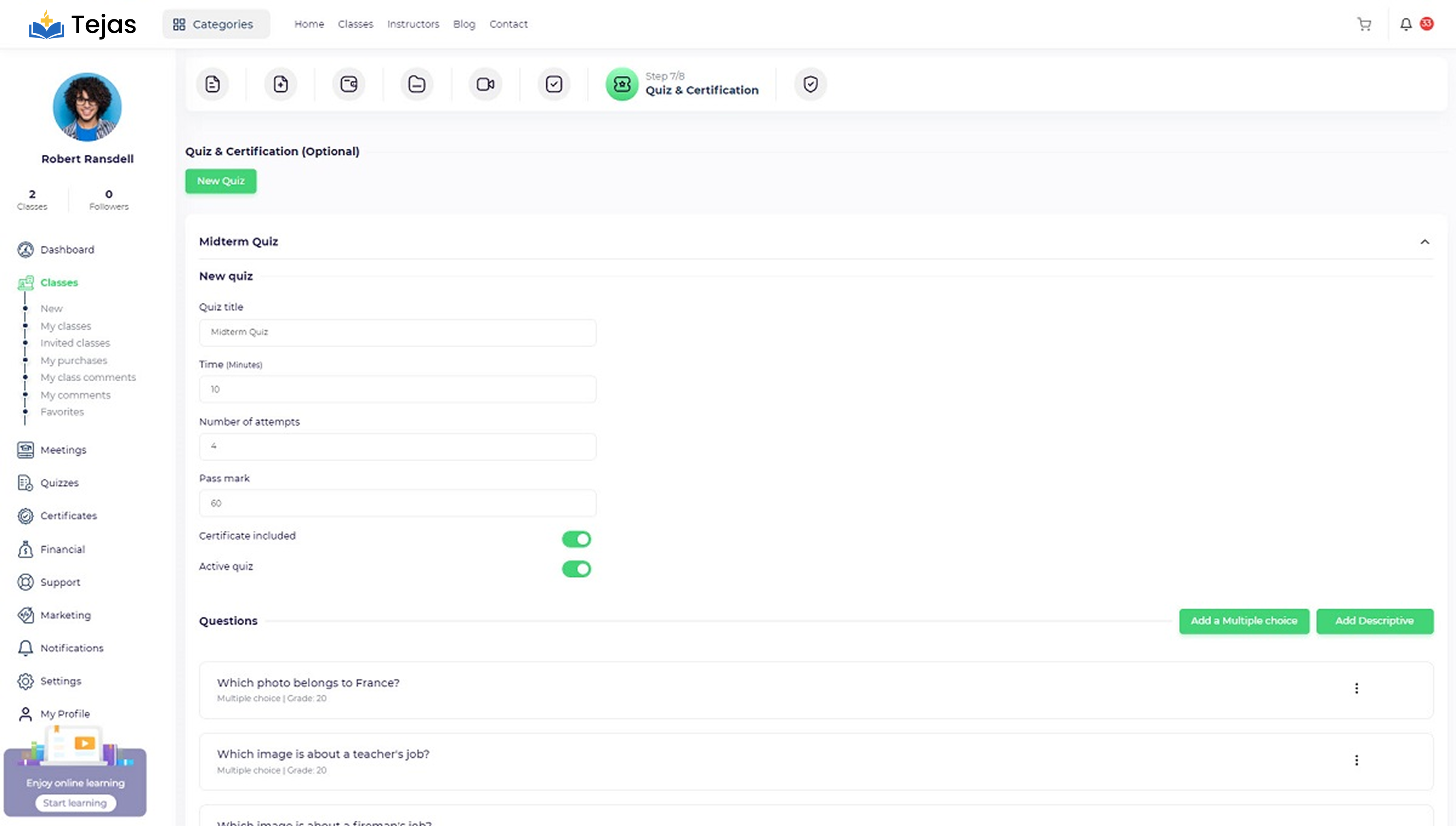This screenshot has height=826, width=1456.
Task: Select the first document step icon
Action: pyautogui.click(x=212, y=84)
